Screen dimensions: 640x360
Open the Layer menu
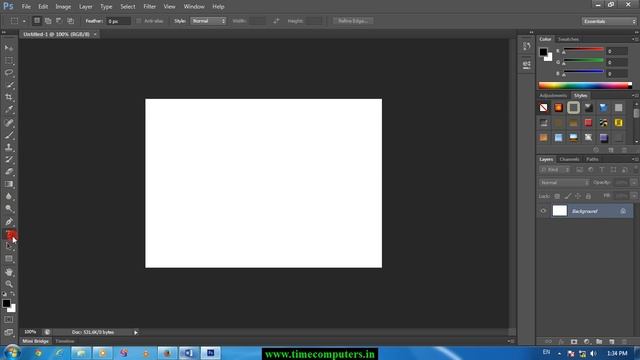(x=86, y=7)
